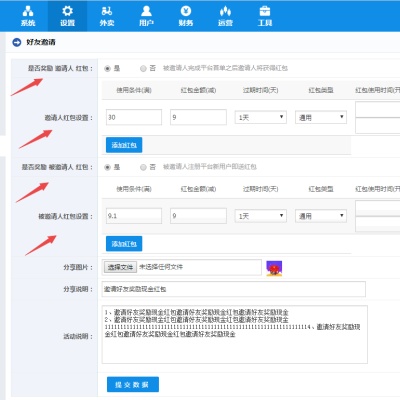400x400 pixels.
Task: Click upper 红包使用时间 field in 邀请人 row
Action: point(378,110)
